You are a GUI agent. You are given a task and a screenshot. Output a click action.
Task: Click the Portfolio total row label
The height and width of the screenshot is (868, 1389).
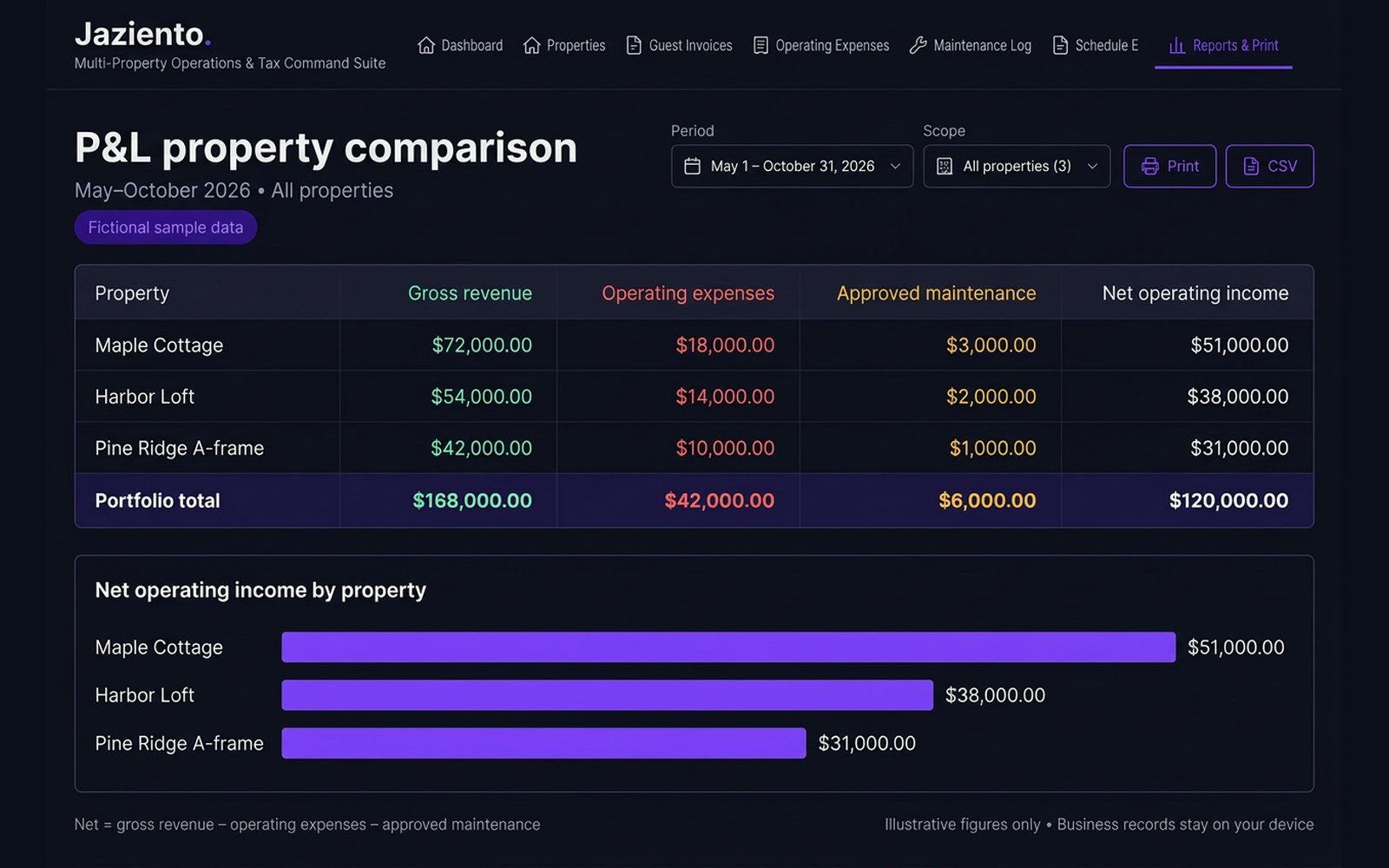(x=157, y=501)
